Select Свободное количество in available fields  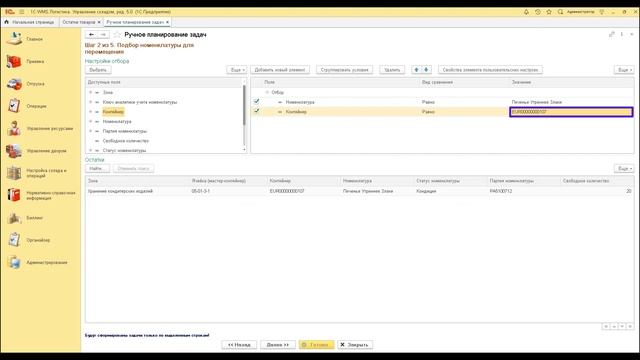126,141
